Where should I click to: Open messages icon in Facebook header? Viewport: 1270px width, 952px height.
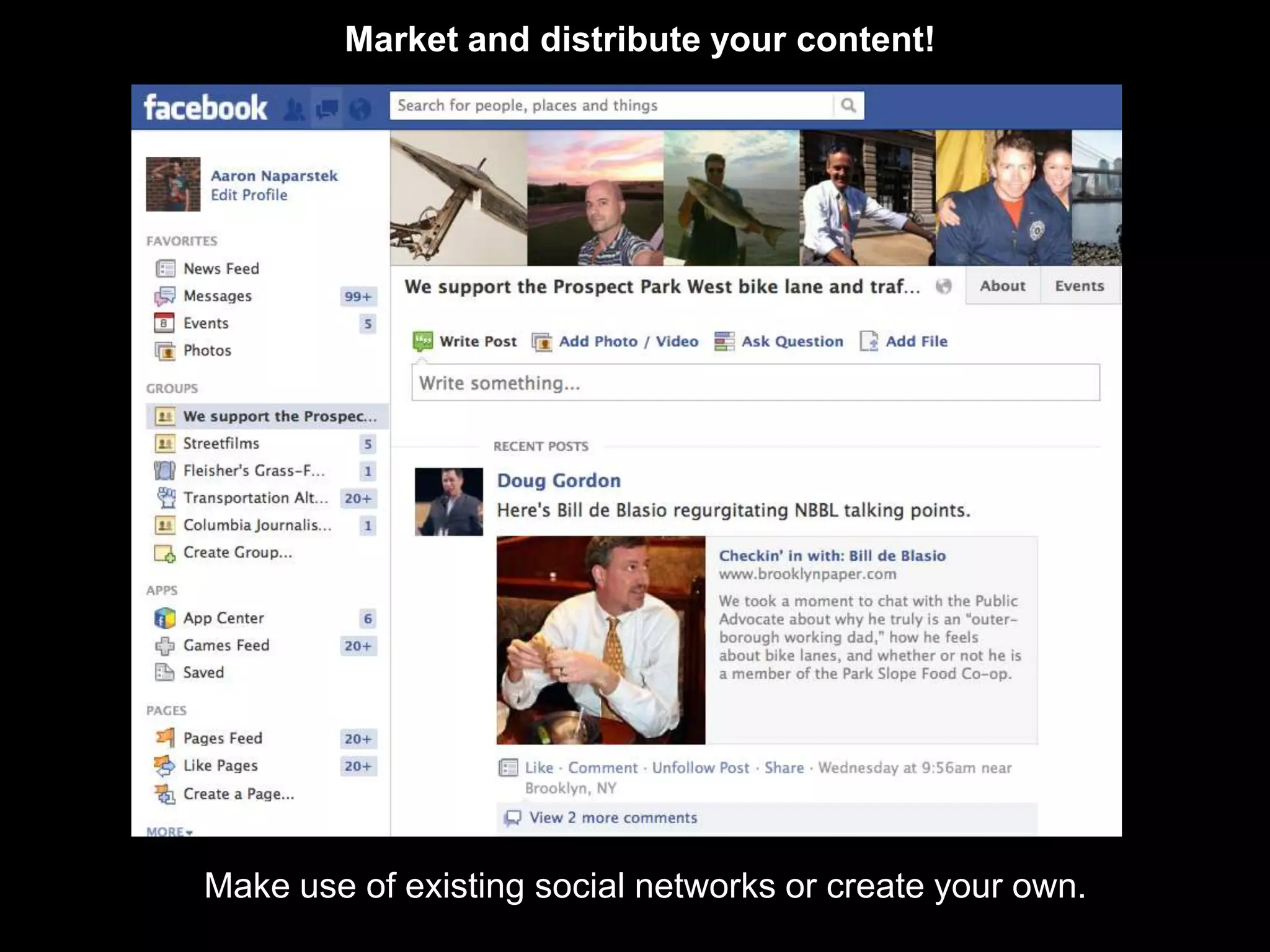pyautogui.click(x=327, y=109)
